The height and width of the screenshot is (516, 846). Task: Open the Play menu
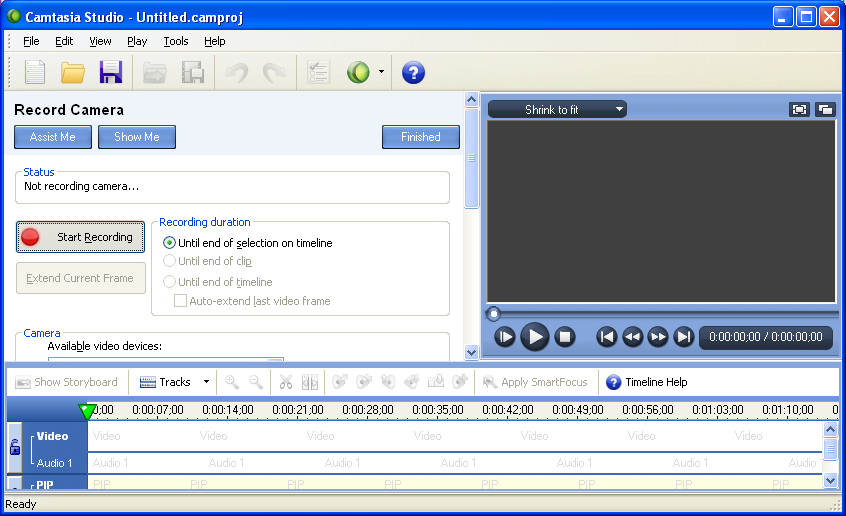137,41
